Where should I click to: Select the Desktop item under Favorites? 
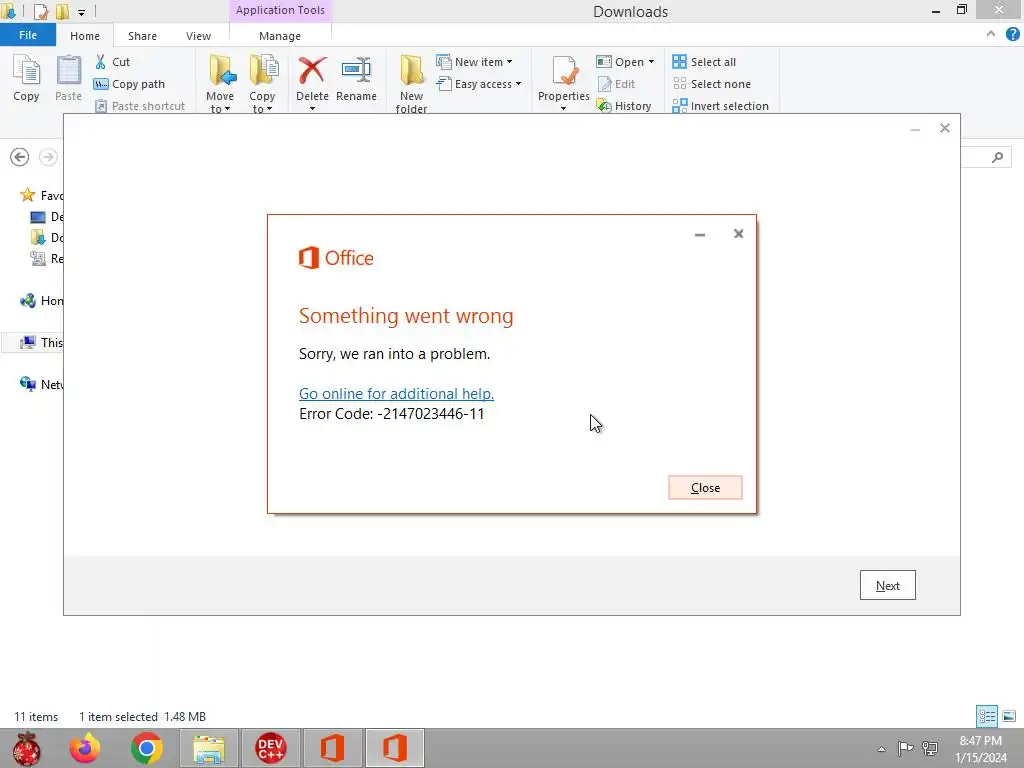pos(46,216)
